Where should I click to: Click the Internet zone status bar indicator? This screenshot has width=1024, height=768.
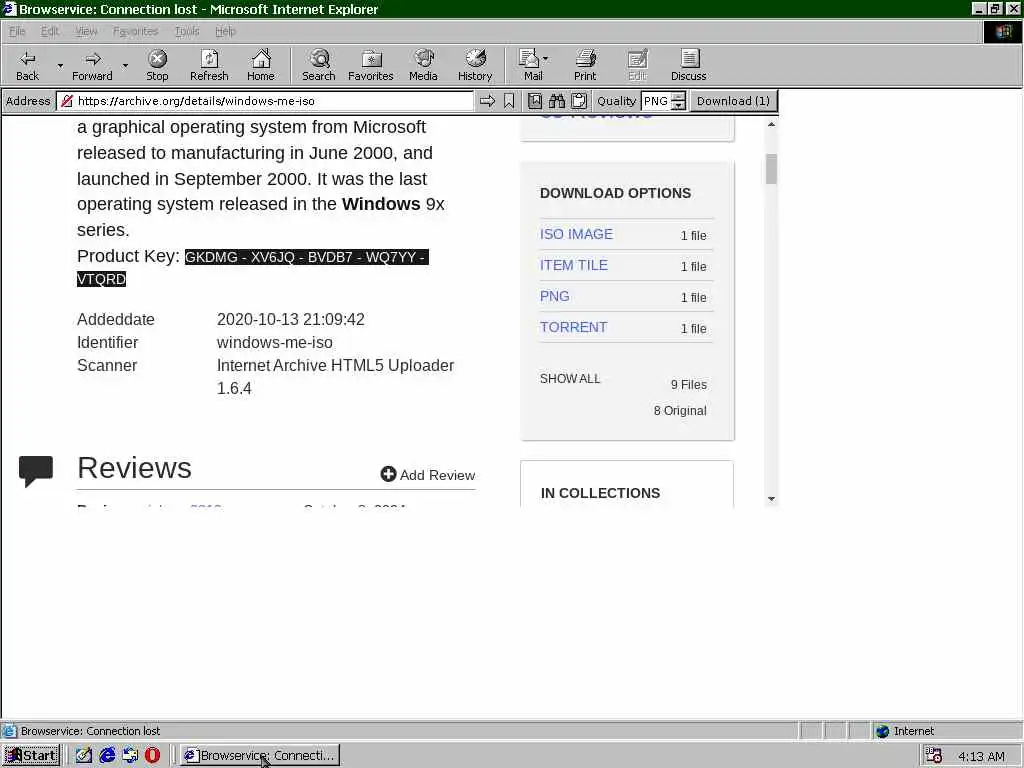click(904, 731)
